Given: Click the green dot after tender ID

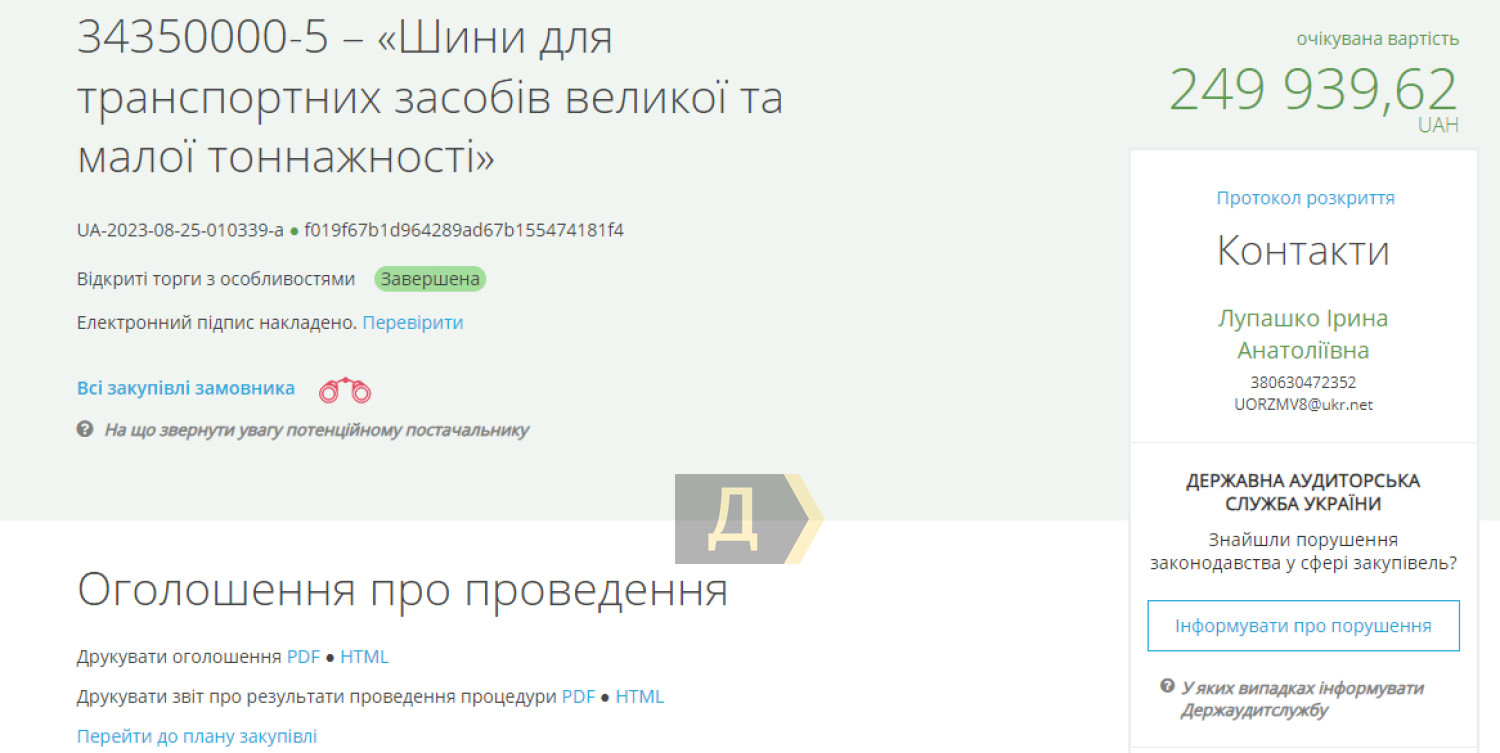Looking at the screenshot, I should [x=294, y=231].
